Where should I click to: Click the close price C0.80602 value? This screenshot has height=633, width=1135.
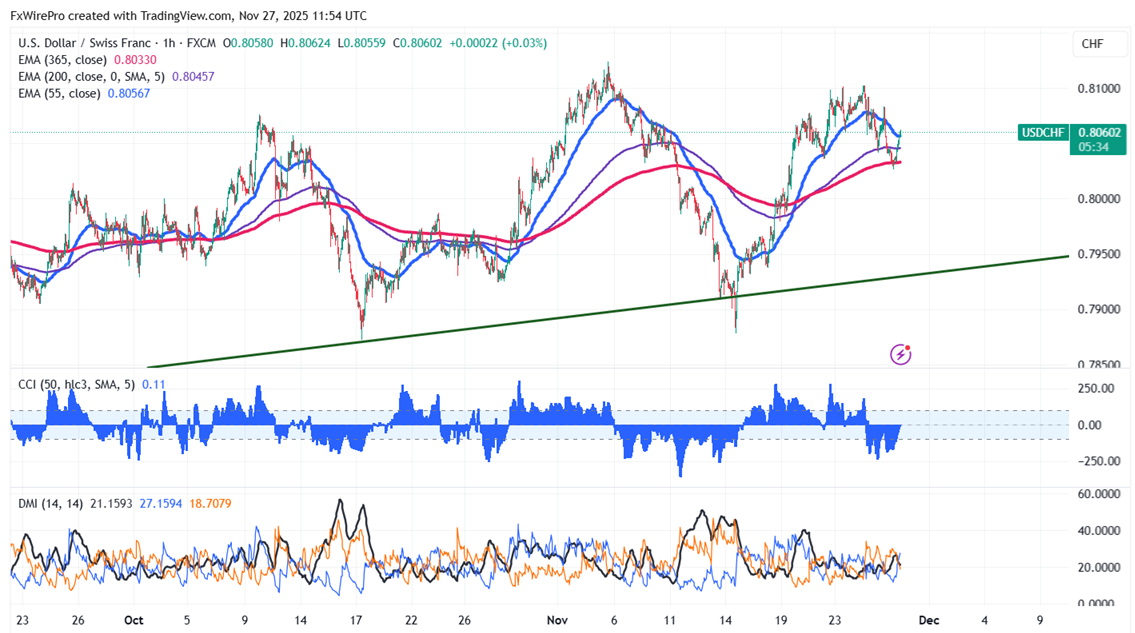tap(418, 43)
